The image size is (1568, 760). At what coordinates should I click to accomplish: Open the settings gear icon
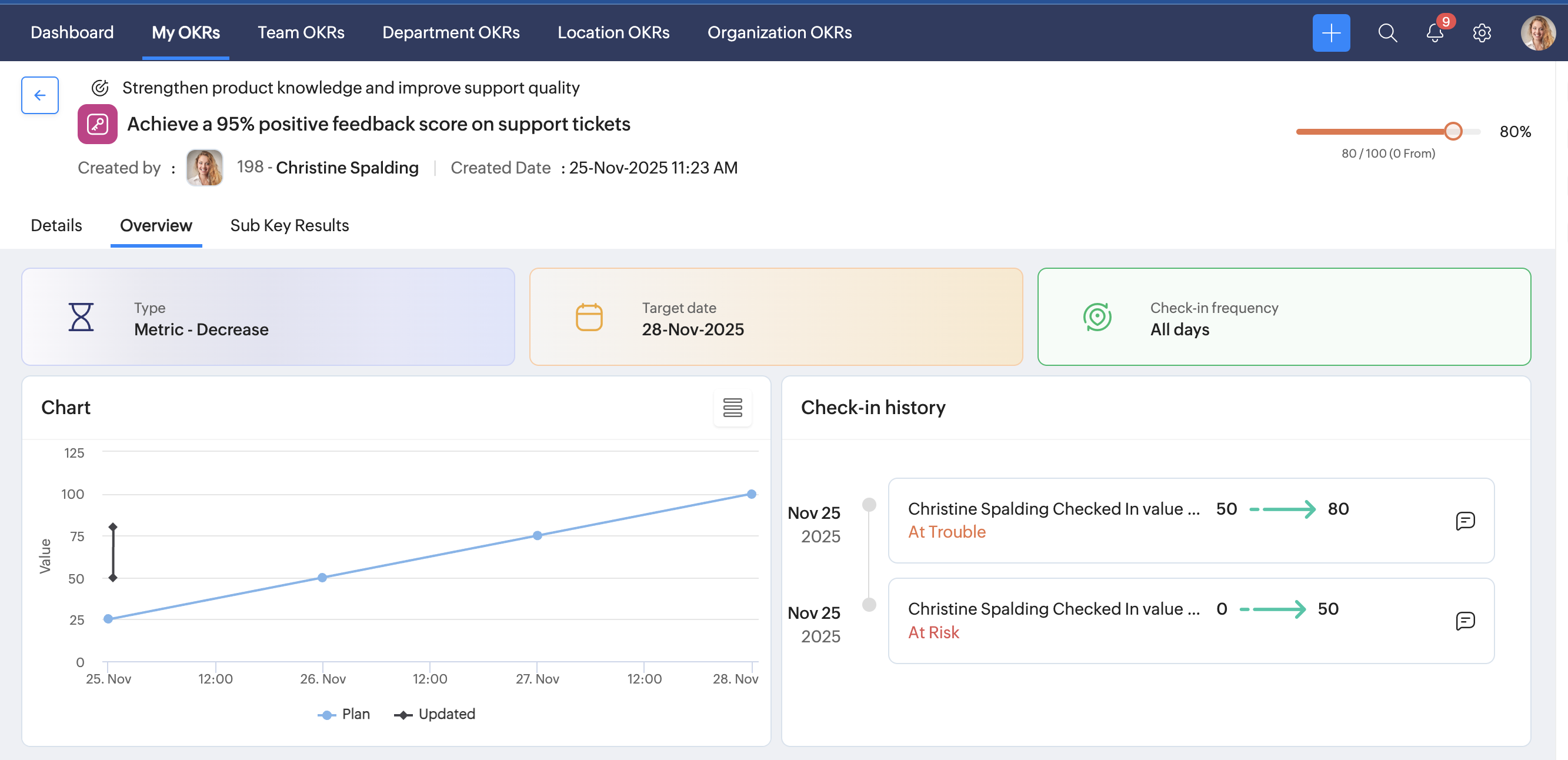coord(1482,33)
